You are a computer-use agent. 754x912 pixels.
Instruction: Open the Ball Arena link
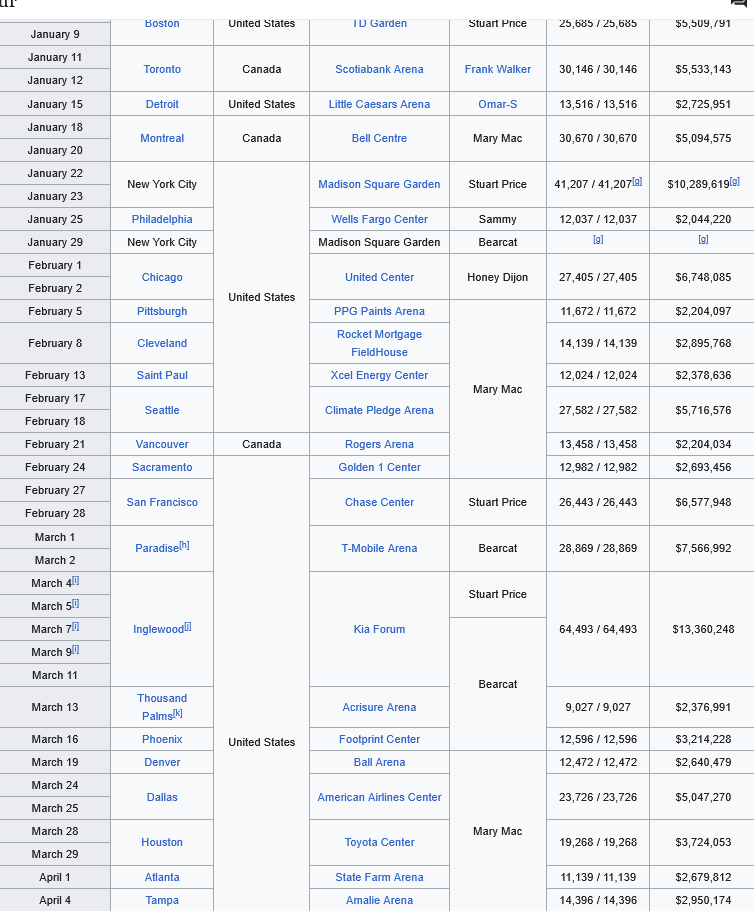coord(379,762)
